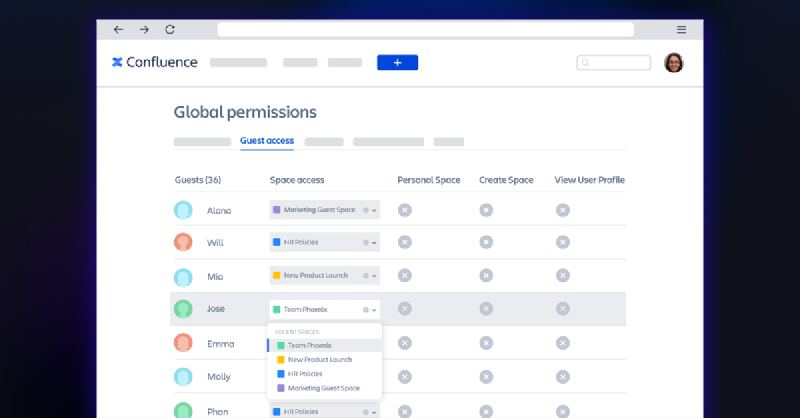This screenshot has width=800, height=418.
Task: Click the browser address bar
Action: coord(426,30)
